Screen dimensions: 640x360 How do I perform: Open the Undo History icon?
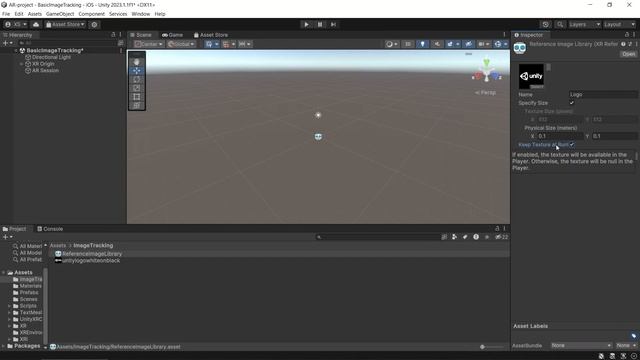tap(546, 24)
